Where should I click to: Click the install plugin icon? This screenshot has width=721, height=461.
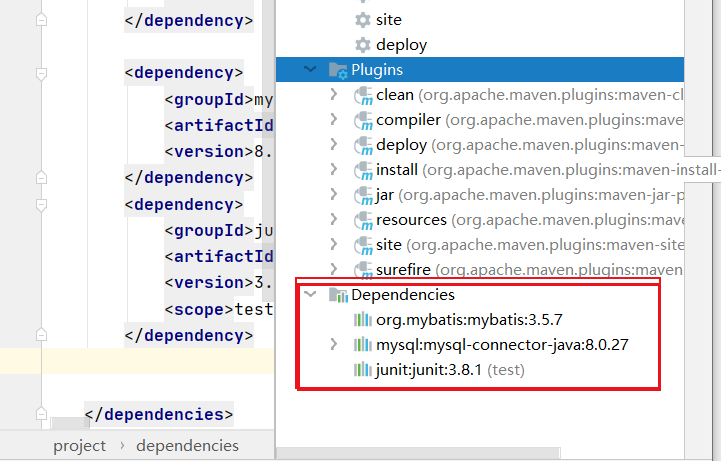363,171
